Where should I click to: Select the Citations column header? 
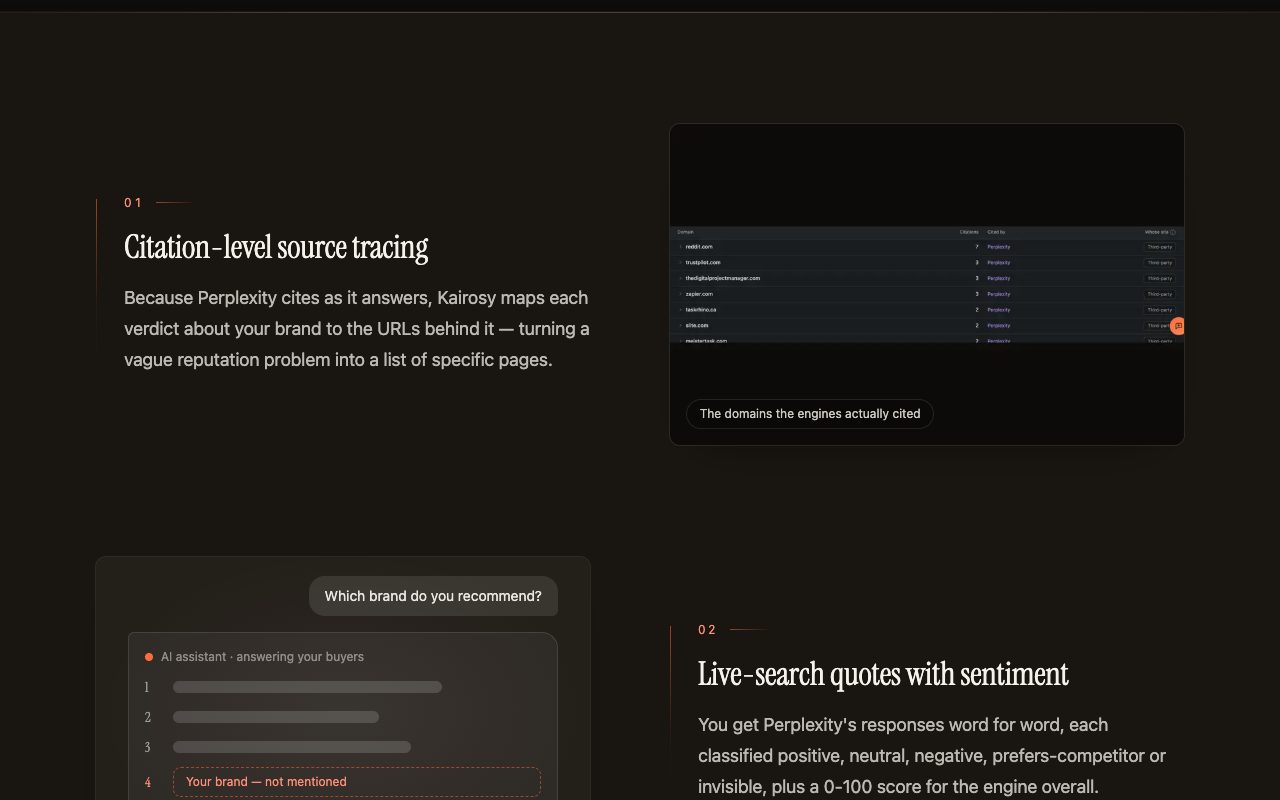[969, 232]
